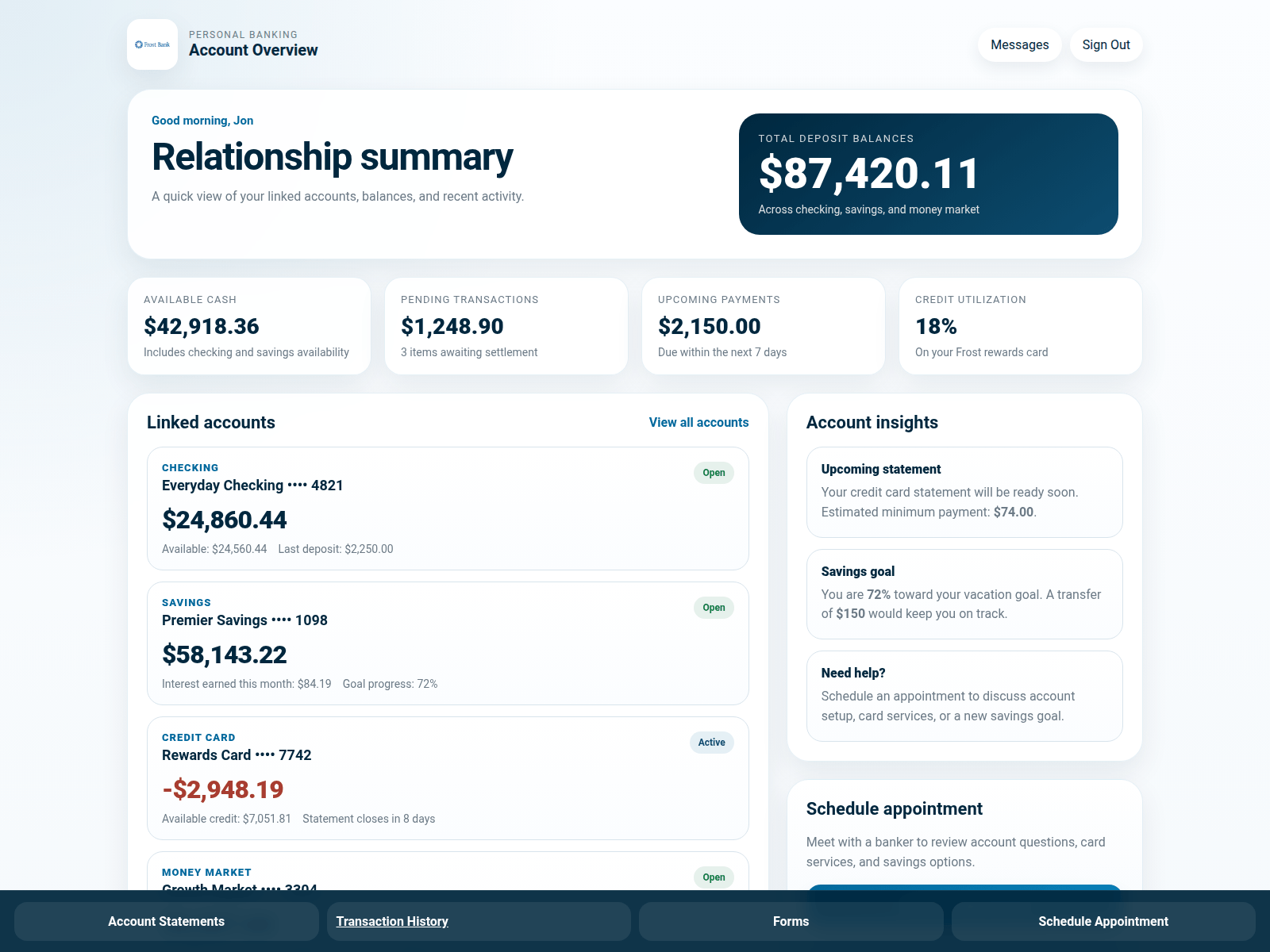Viewport: 1270px width, 952px height.
Task: Click the Sign Out button
Action: [x=1106, y=44]
